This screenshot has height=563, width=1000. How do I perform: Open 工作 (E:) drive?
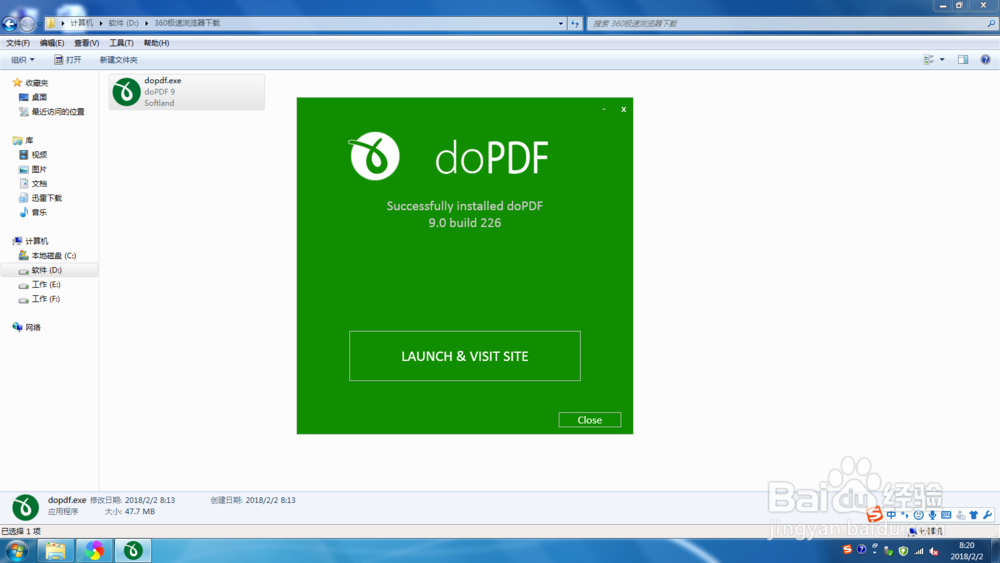[46, 284]
